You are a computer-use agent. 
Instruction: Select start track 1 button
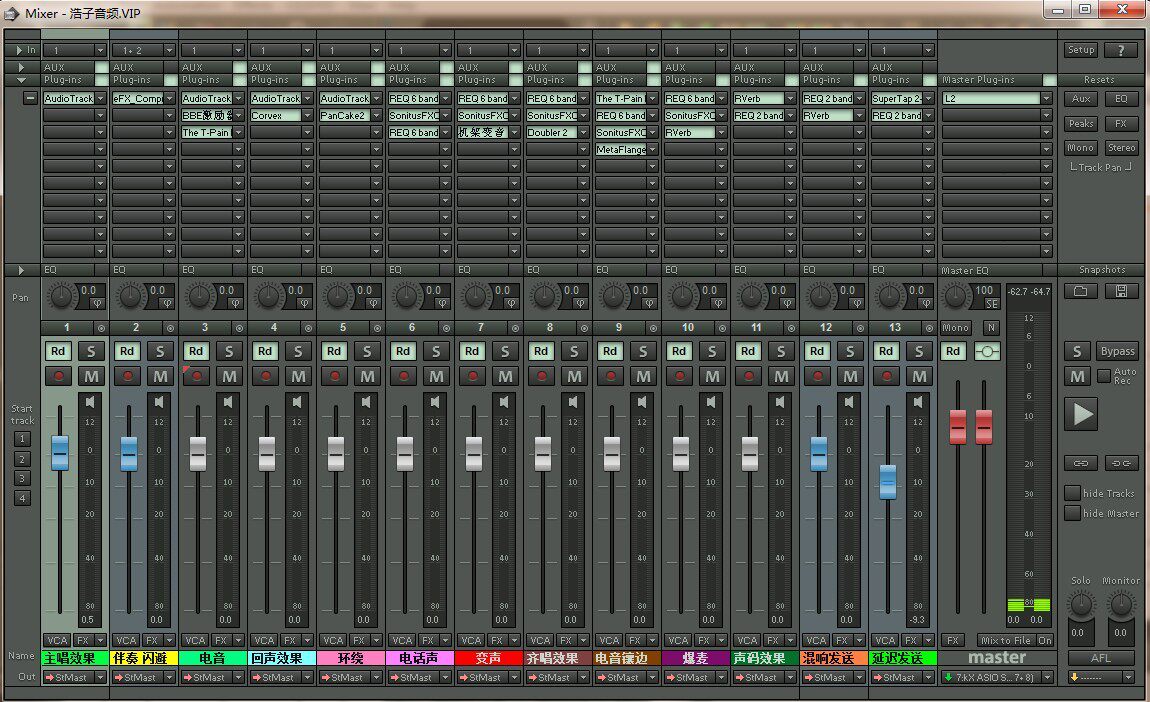point(23,439)
